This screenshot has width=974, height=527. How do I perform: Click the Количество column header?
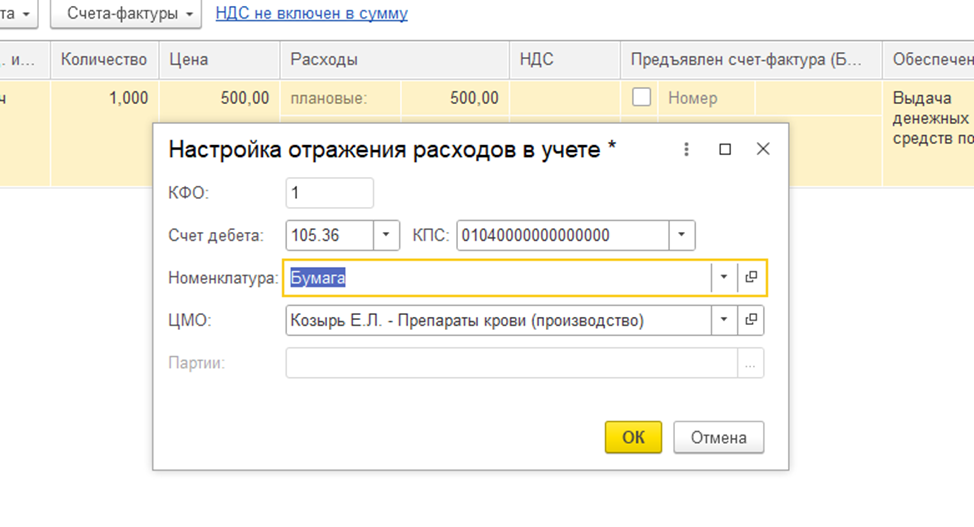(104, 60)
